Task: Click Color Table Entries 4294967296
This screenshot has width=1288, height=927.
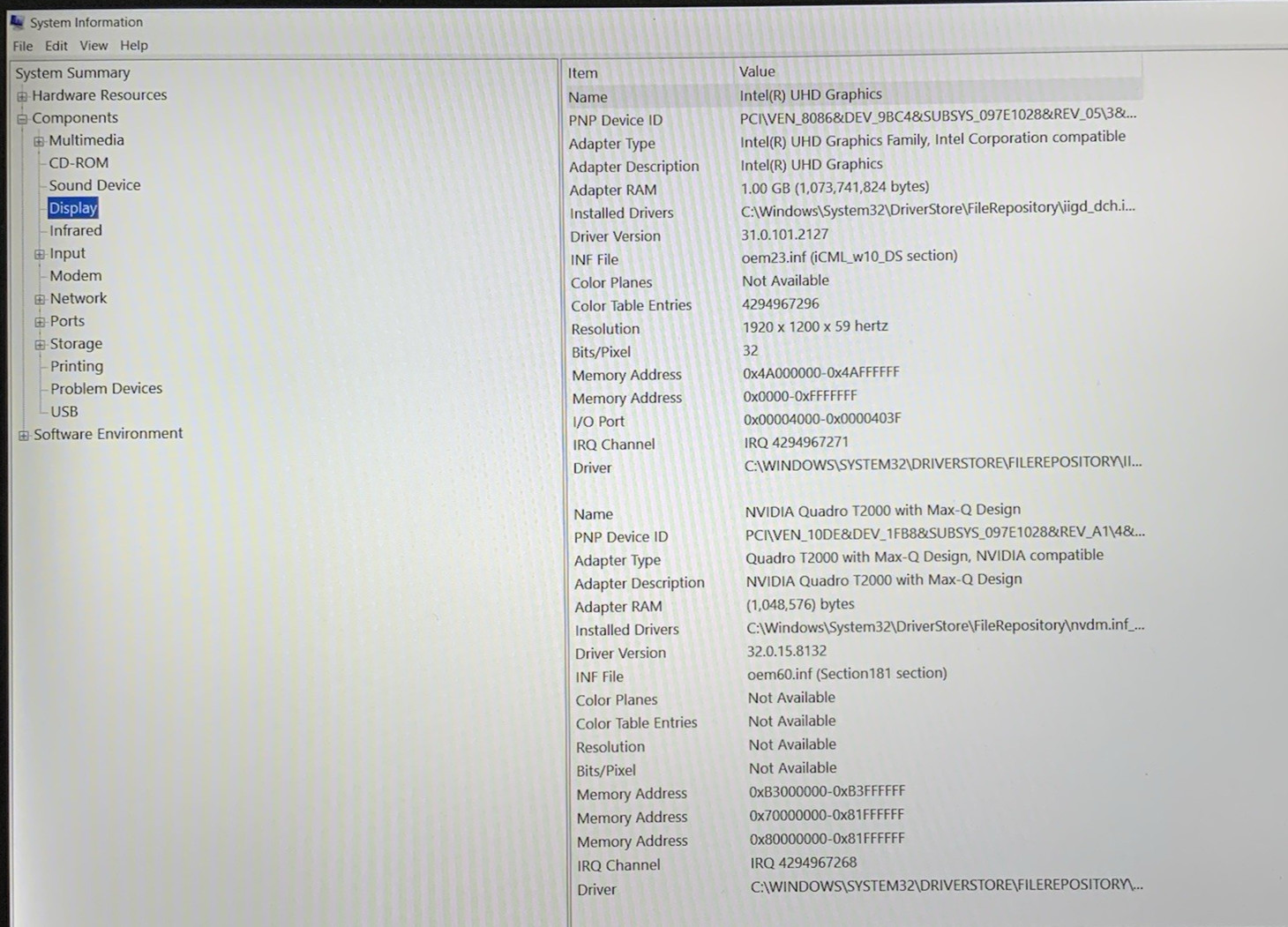Action: [781, 304]
